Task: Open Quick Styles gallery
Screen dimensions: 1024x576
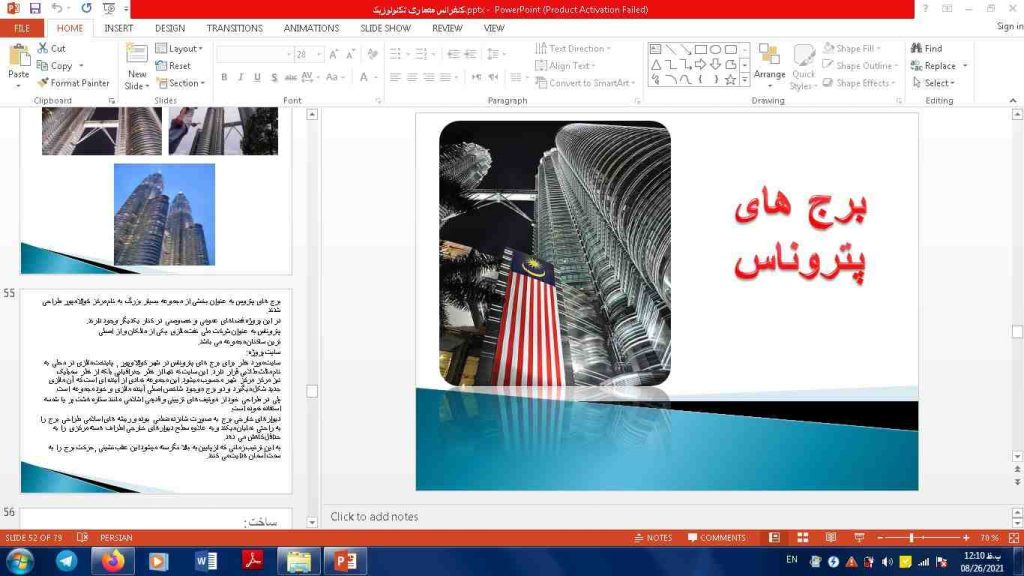Action: [x=803, y=67]
